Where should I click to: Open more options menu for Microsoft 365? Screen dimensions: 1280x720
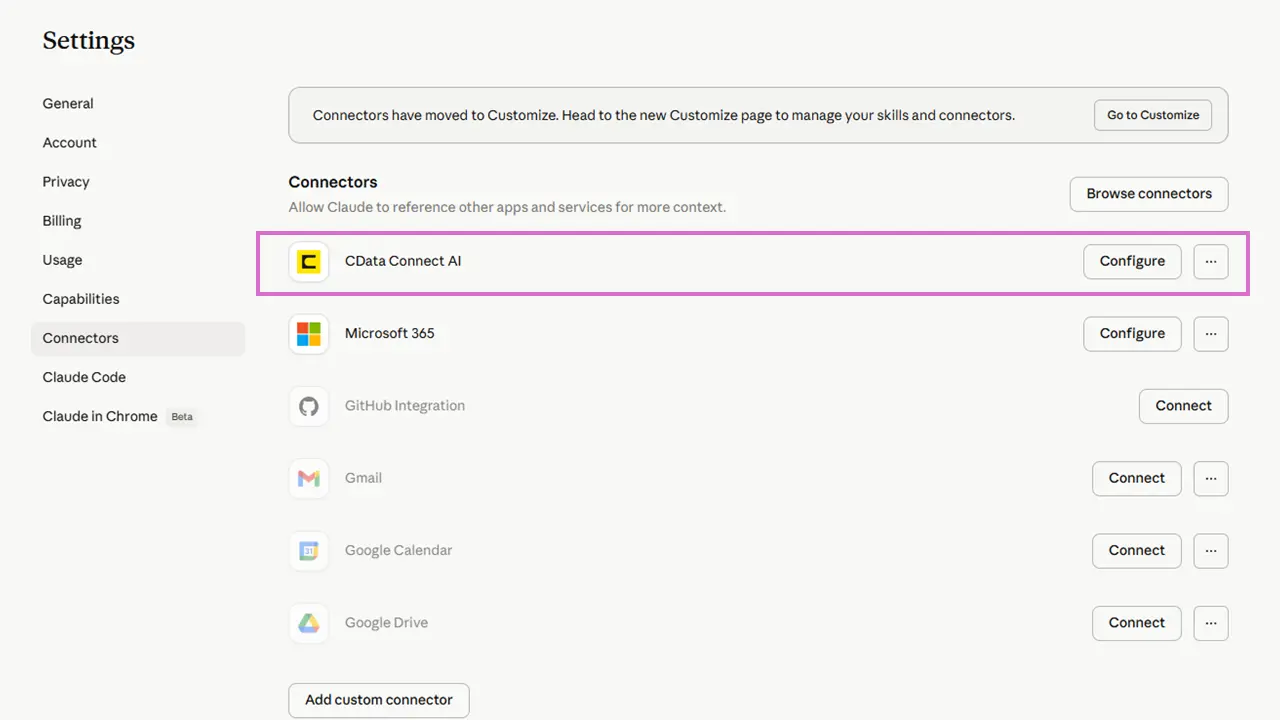(x=1211, y=334)
